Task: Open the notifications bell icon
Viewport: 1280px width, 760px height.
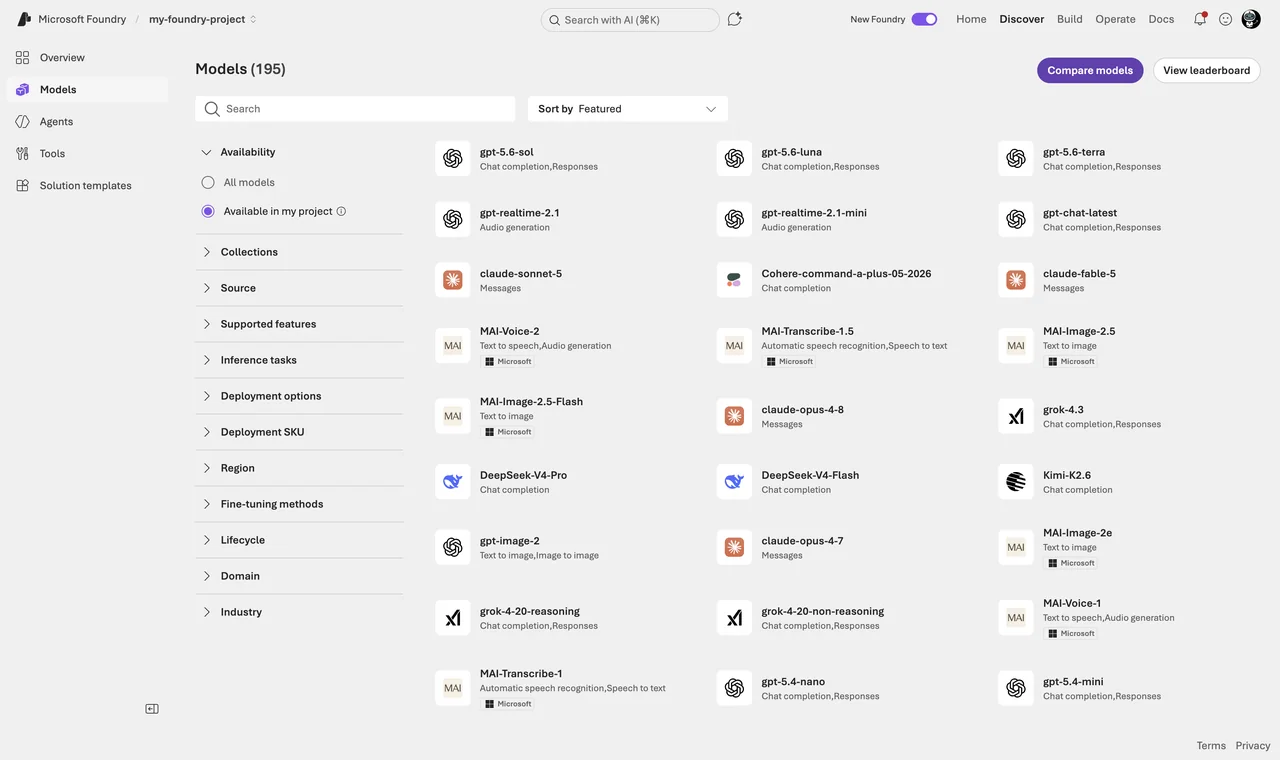Action: click(x=1200, y=19)
